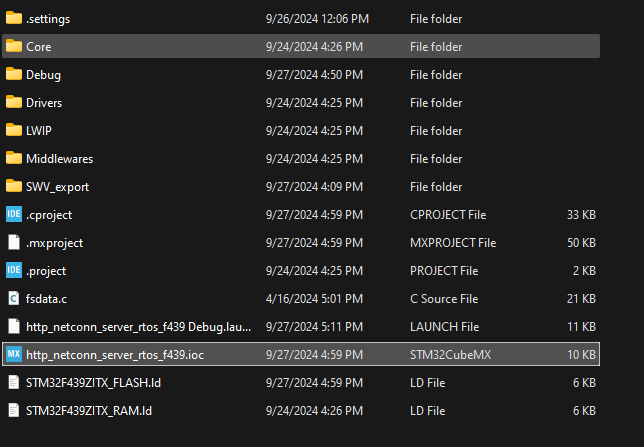644x447 pixels.
Task: Click the 50 KB size of .mxproject
Action: [x=581, y=242]
